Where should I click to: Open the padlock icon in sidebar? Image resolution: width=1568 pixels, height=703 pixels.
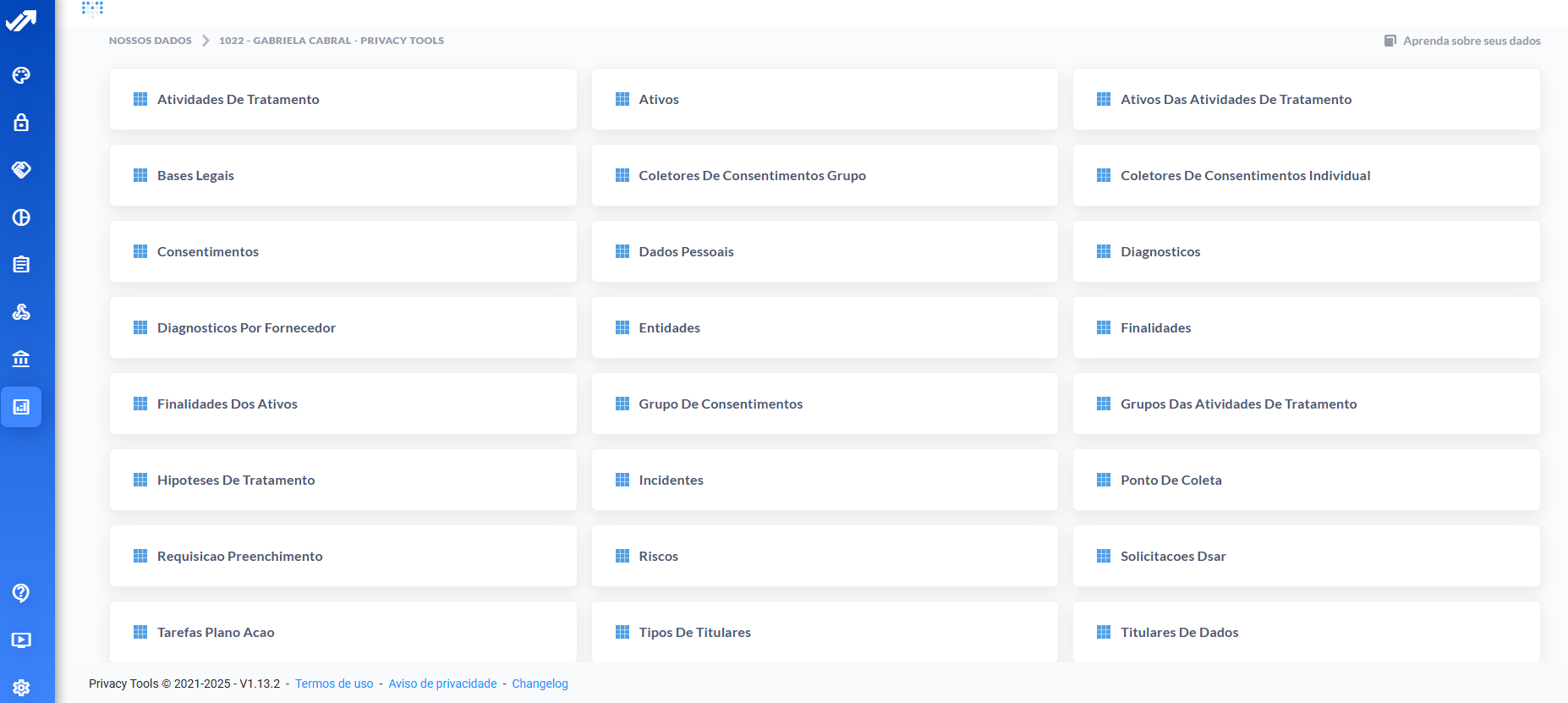[21, 123]
